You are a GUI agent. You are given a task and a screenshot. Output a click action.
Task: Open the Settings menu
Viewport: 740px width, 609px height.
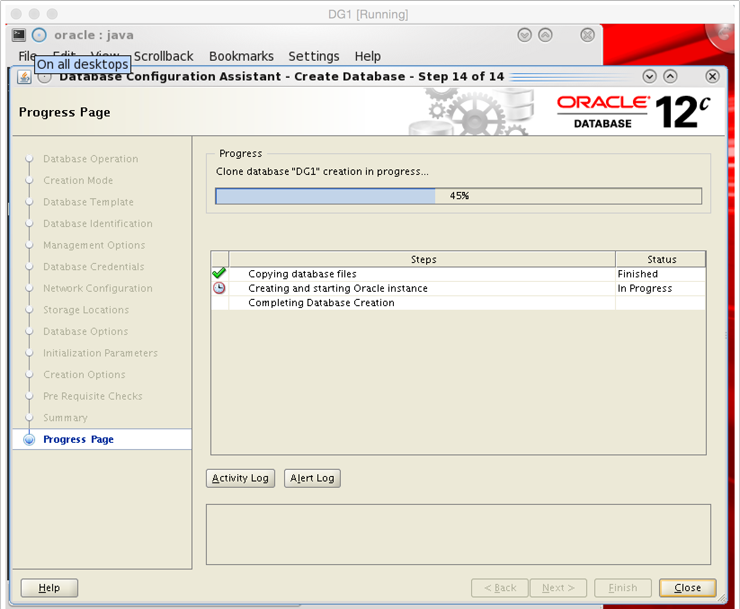(x=314, y=56)
